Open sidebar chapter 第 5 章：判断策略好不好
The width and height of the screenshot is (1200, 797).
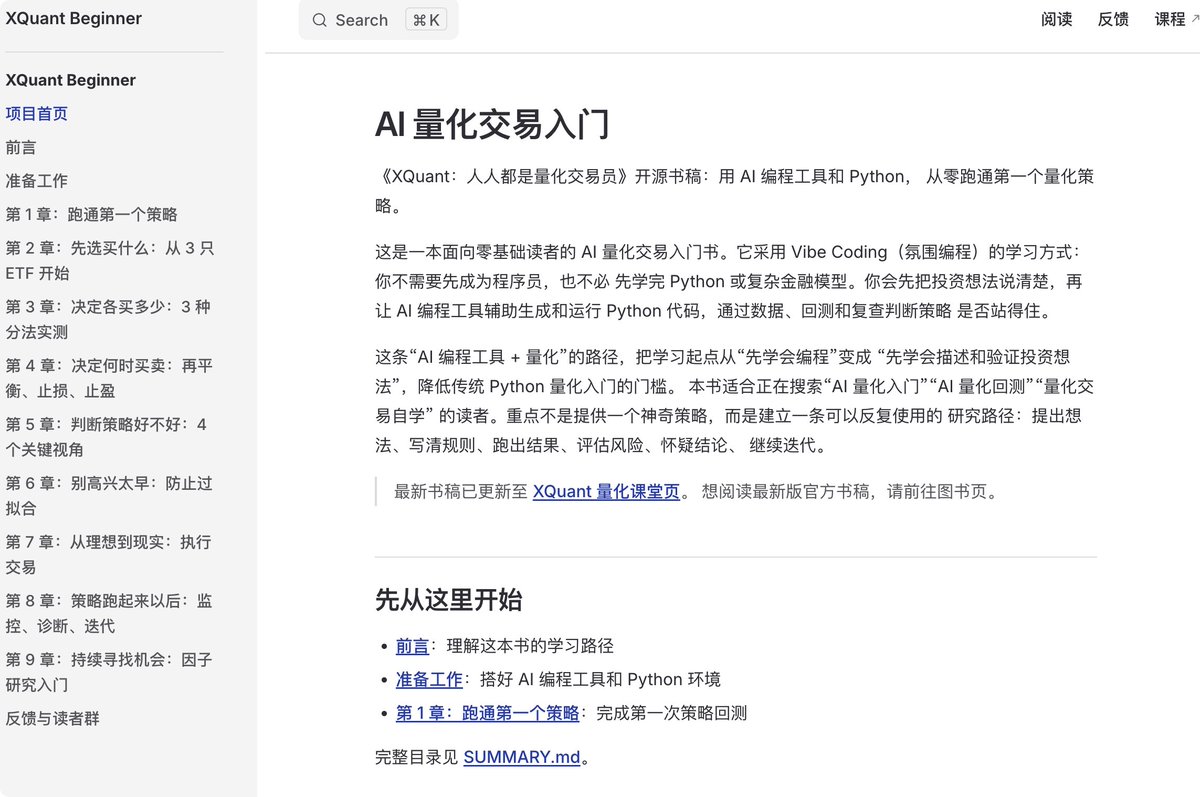(x=107, y=437)
